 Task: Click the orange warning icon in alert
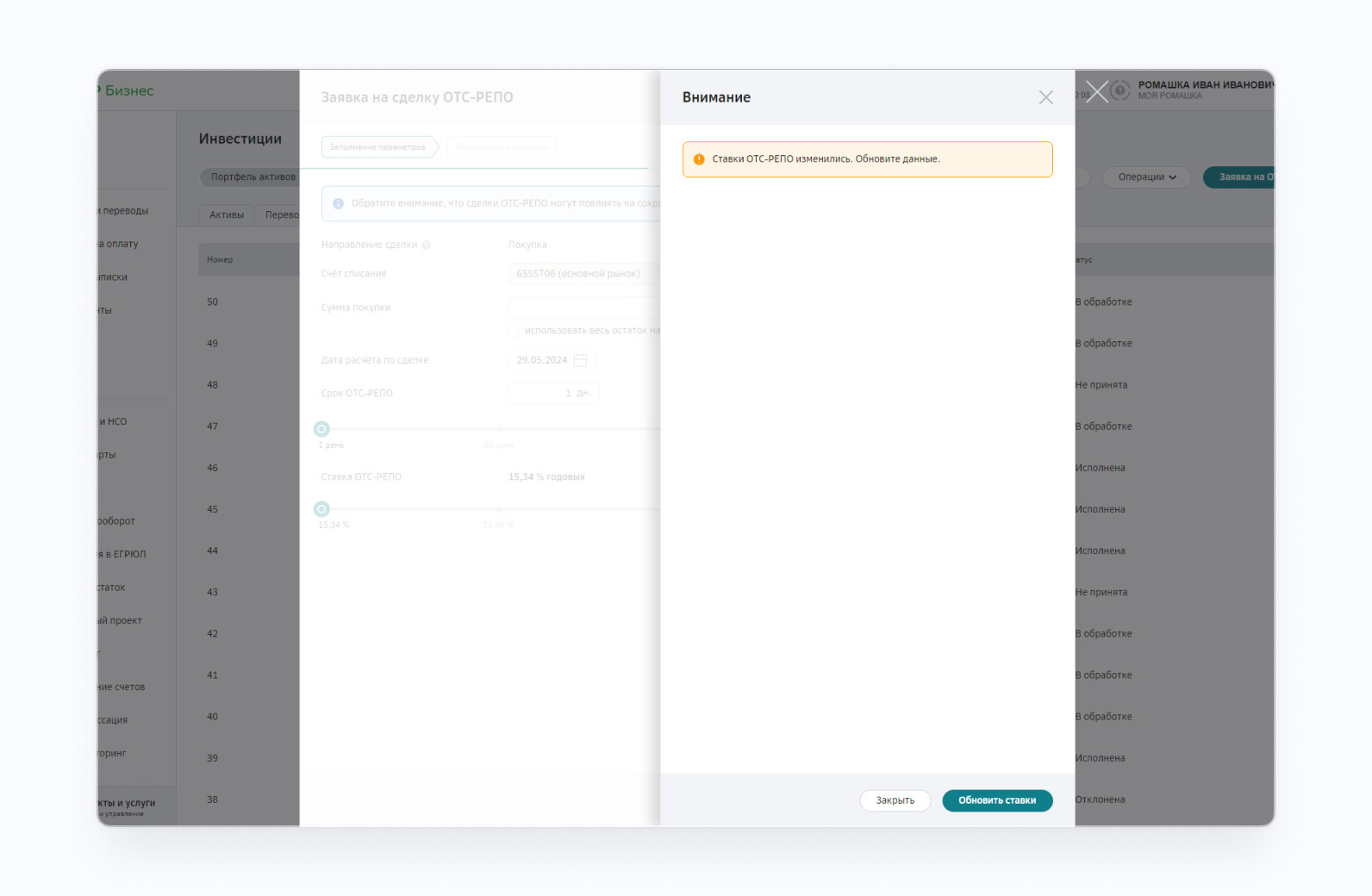point(699,159)
